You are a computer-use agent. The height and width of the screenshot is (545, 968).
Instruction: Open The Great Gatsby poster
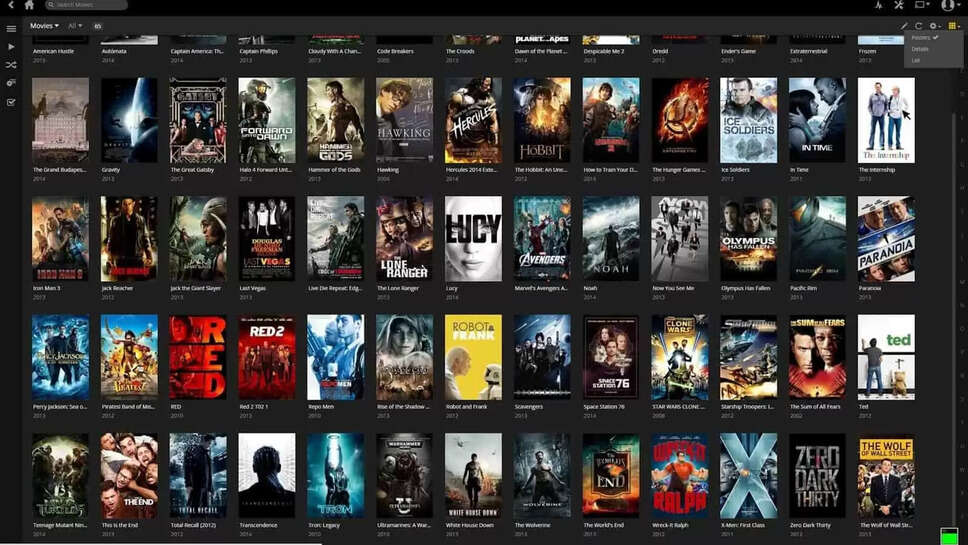click(198, 120)
